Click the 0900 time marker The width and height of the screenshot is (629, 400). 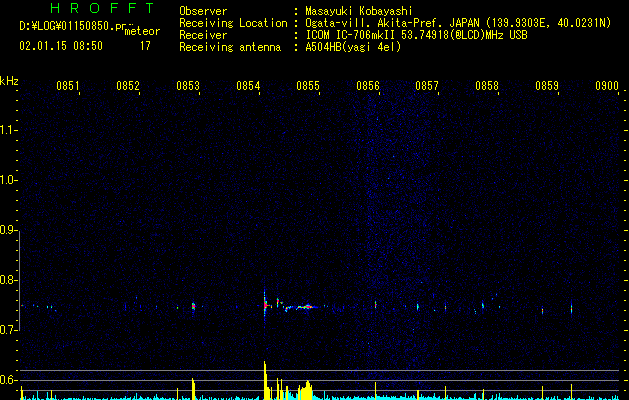[607, 86]
